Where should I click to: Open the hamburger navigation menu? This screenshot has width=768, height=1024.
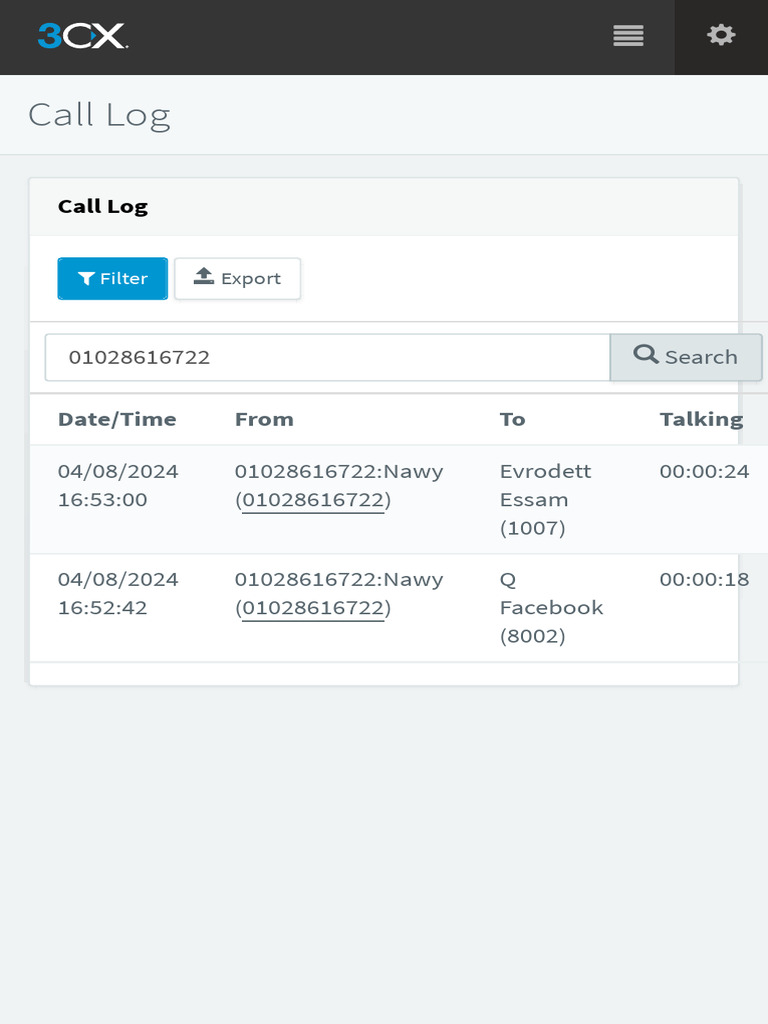[628, 37]
